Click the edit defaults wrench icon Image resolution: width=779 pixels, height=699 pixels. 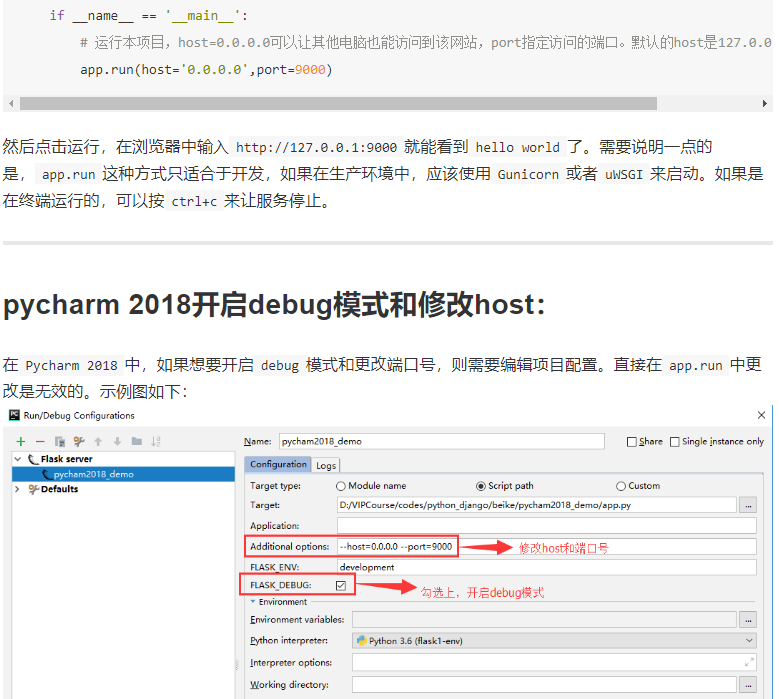point(78,441)
